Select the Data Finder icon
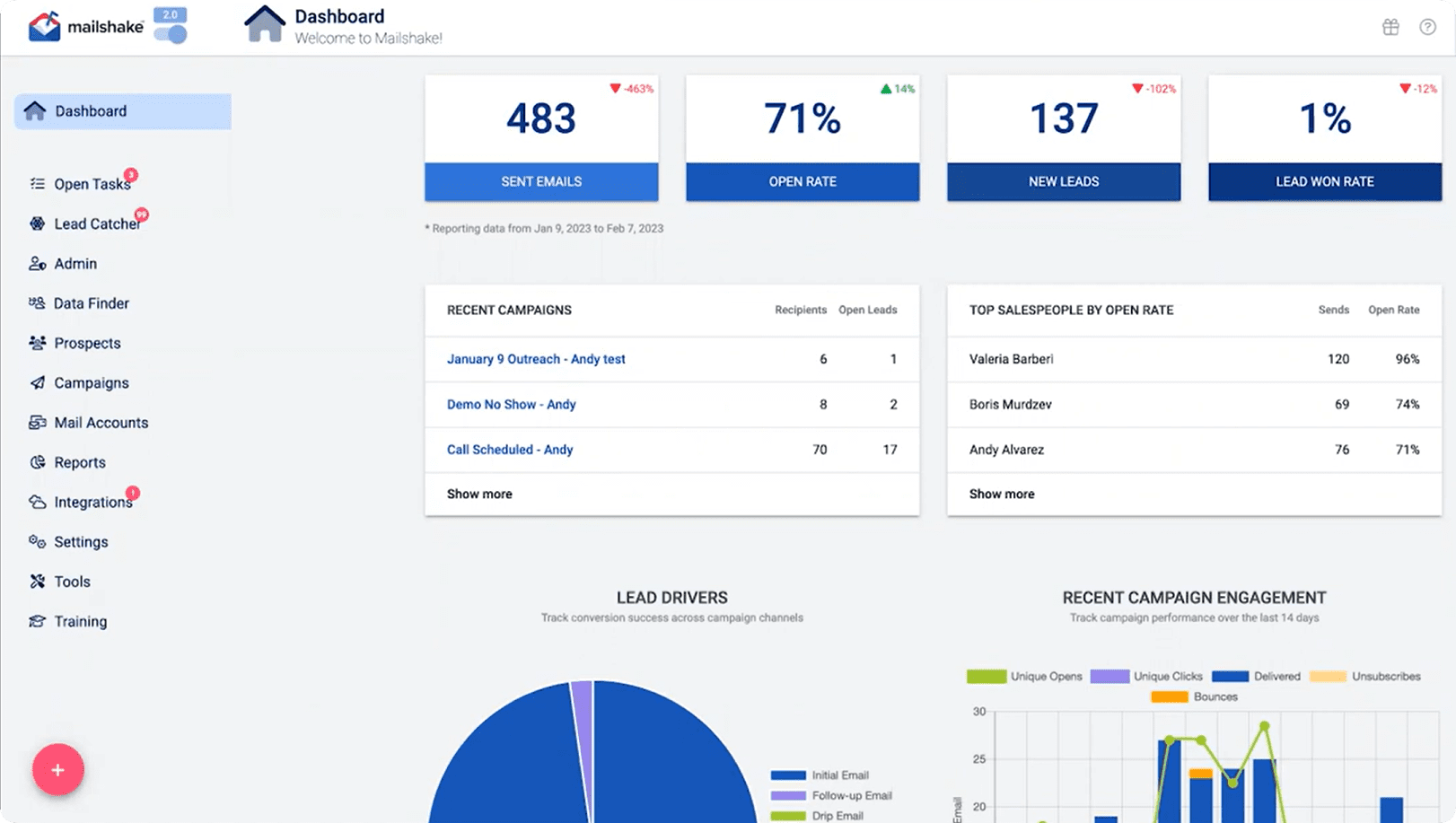Viewport: 1456px width, 823px height. pyautogui.click(x=37, y=303)
